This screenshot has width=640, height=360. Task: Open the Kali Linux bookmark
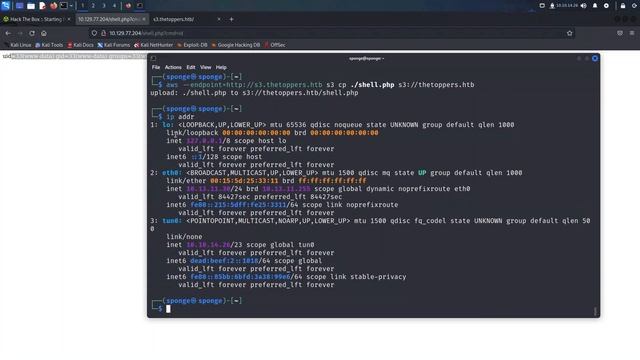[18, 45]
